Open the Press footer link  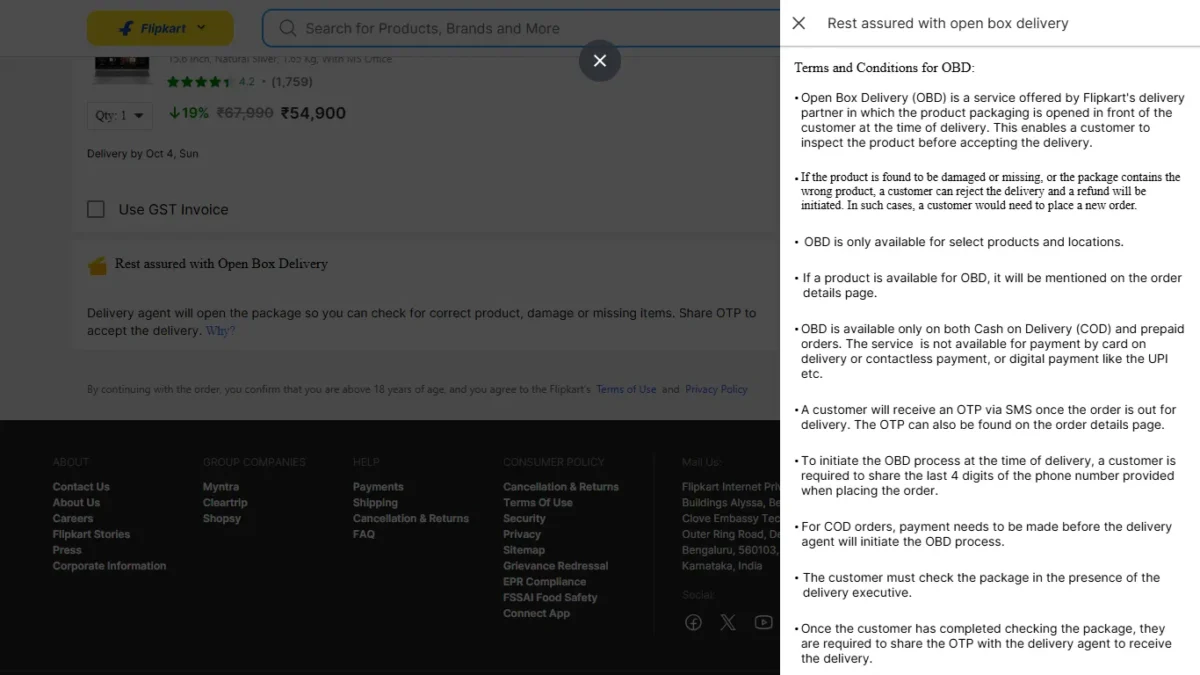point(67,550)
